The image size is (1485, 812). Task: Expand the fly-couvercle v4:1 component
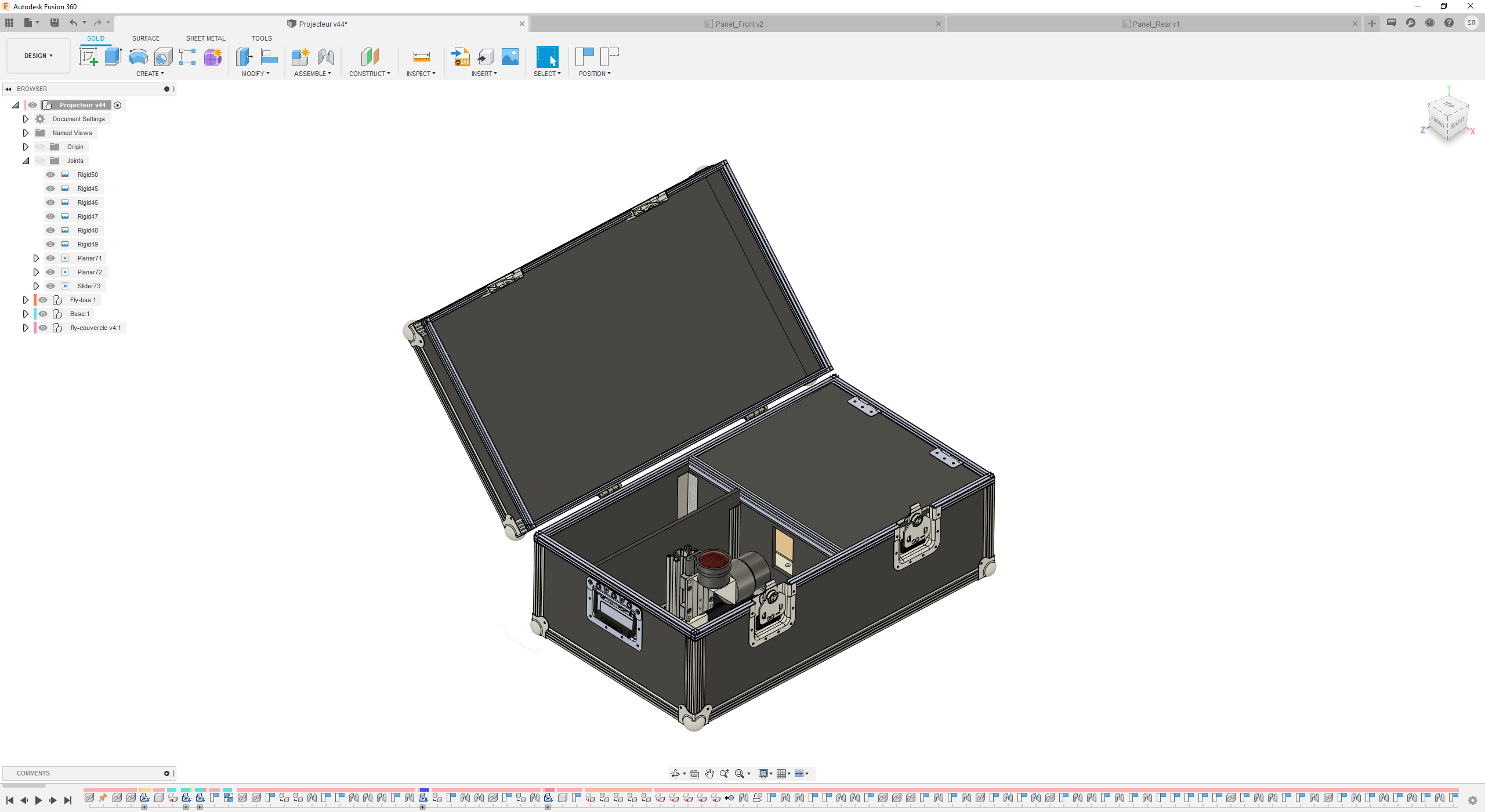pos(26,328)
